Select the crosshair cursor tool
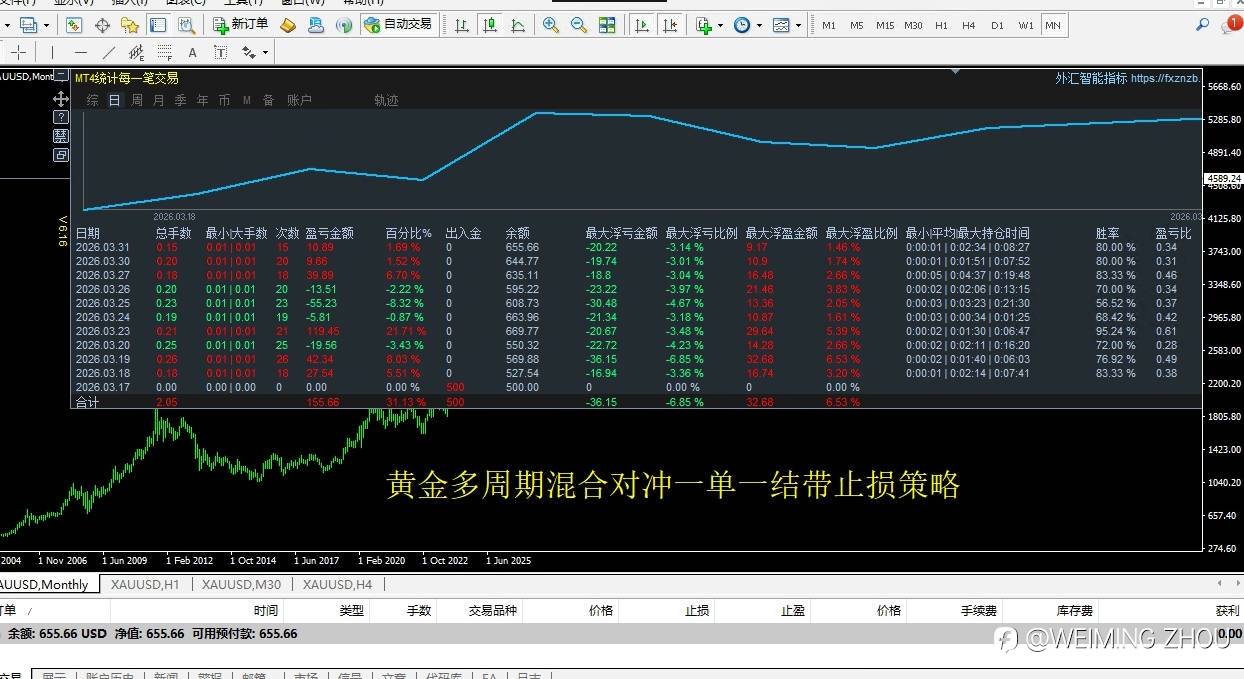The width and height of the screenshot is (1244, 679). tap(19, 52)
